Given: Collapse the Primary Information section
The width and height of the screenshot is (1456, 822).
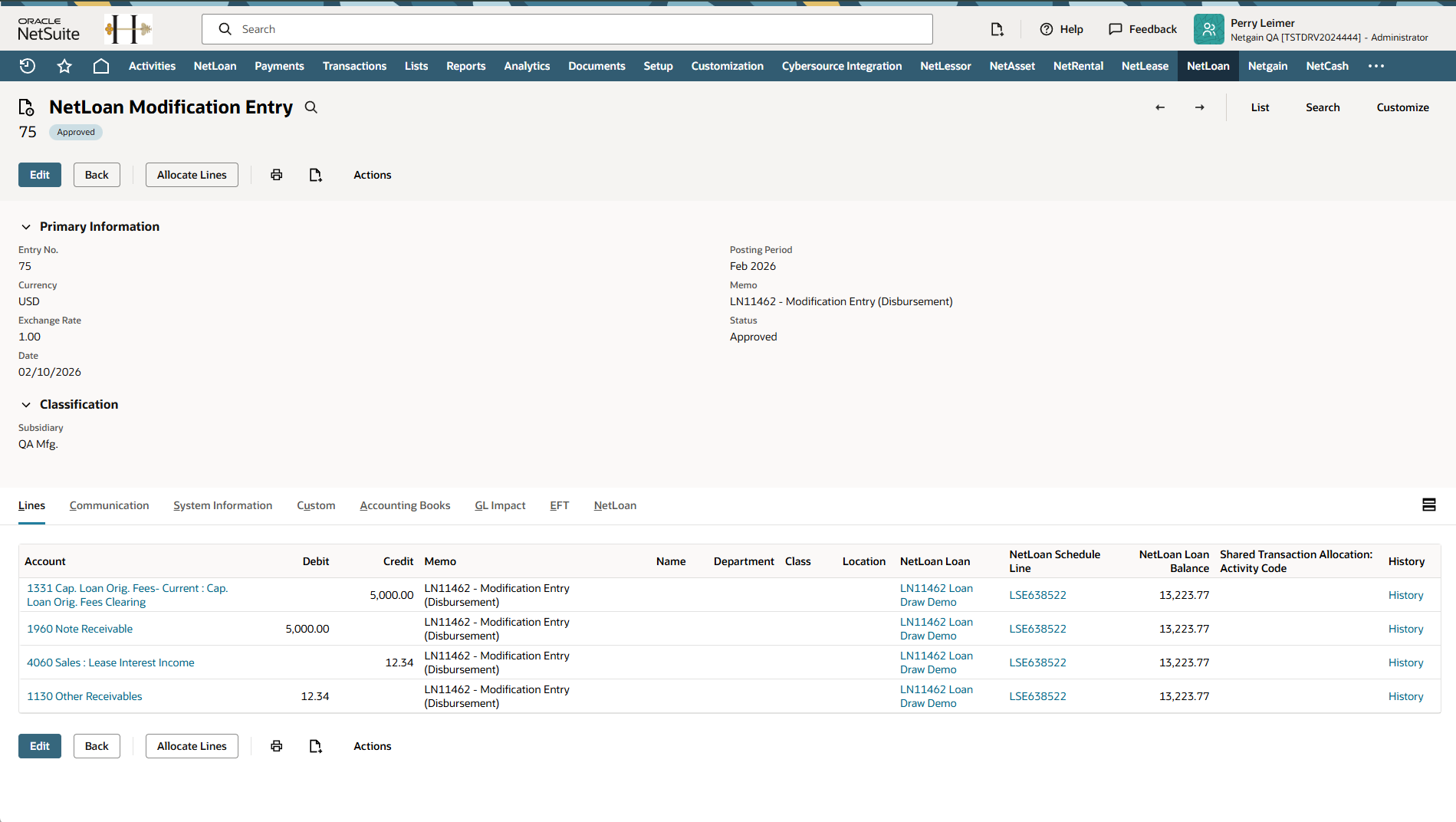Looking at the screenshot, I should [26, 227].
